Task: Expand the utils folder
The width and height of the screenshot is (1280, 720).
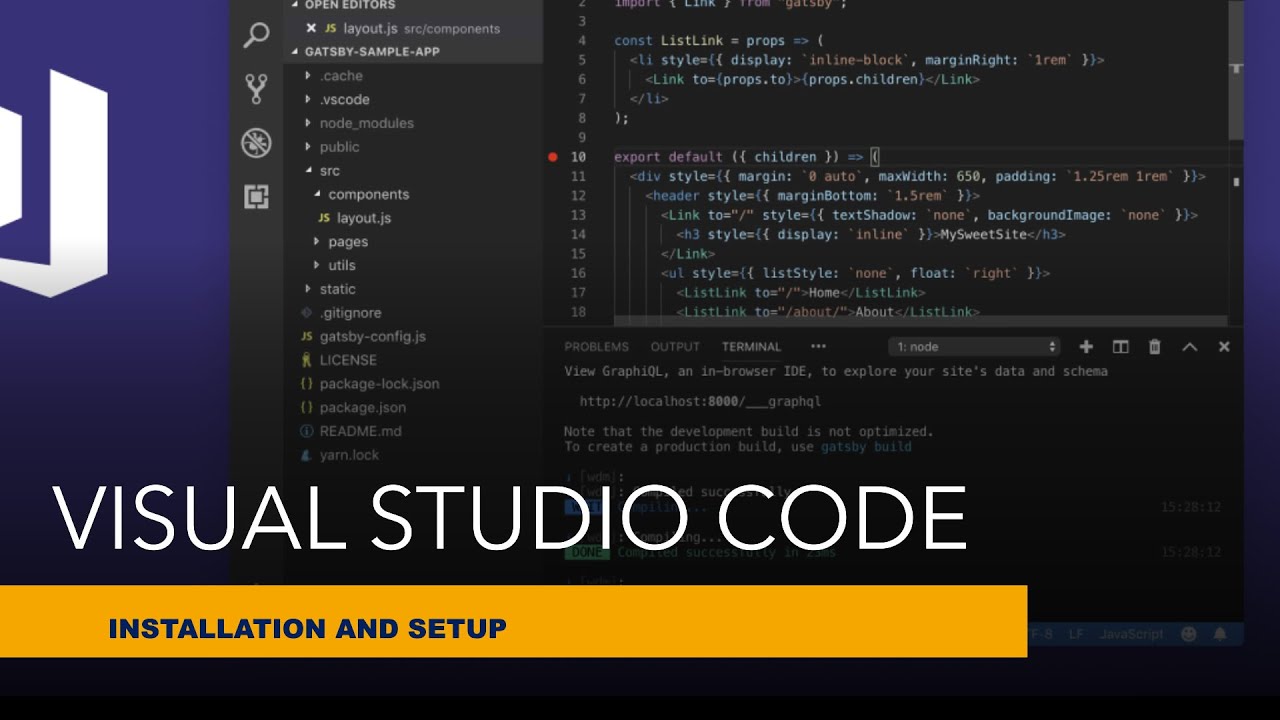Action: [x=317, y=265]
